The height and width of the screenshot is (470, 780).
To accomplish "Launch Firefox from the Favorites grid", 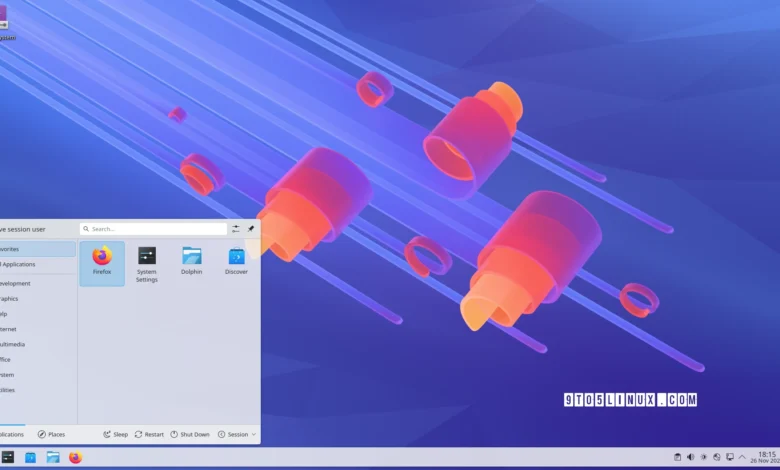I will 102,263.
